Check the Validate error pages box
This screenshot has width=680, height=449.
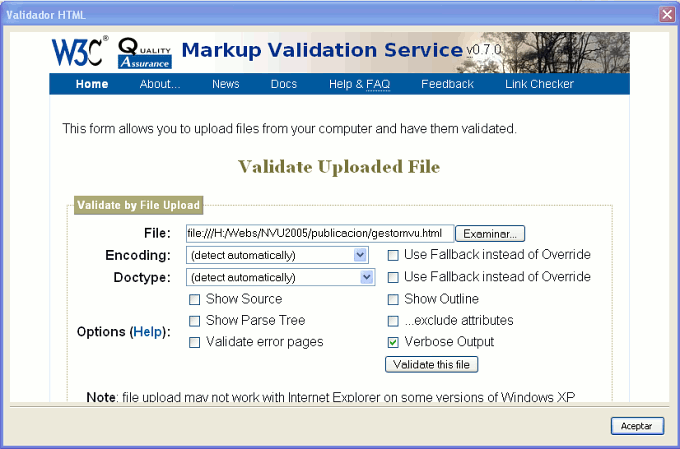click(195, 342)
